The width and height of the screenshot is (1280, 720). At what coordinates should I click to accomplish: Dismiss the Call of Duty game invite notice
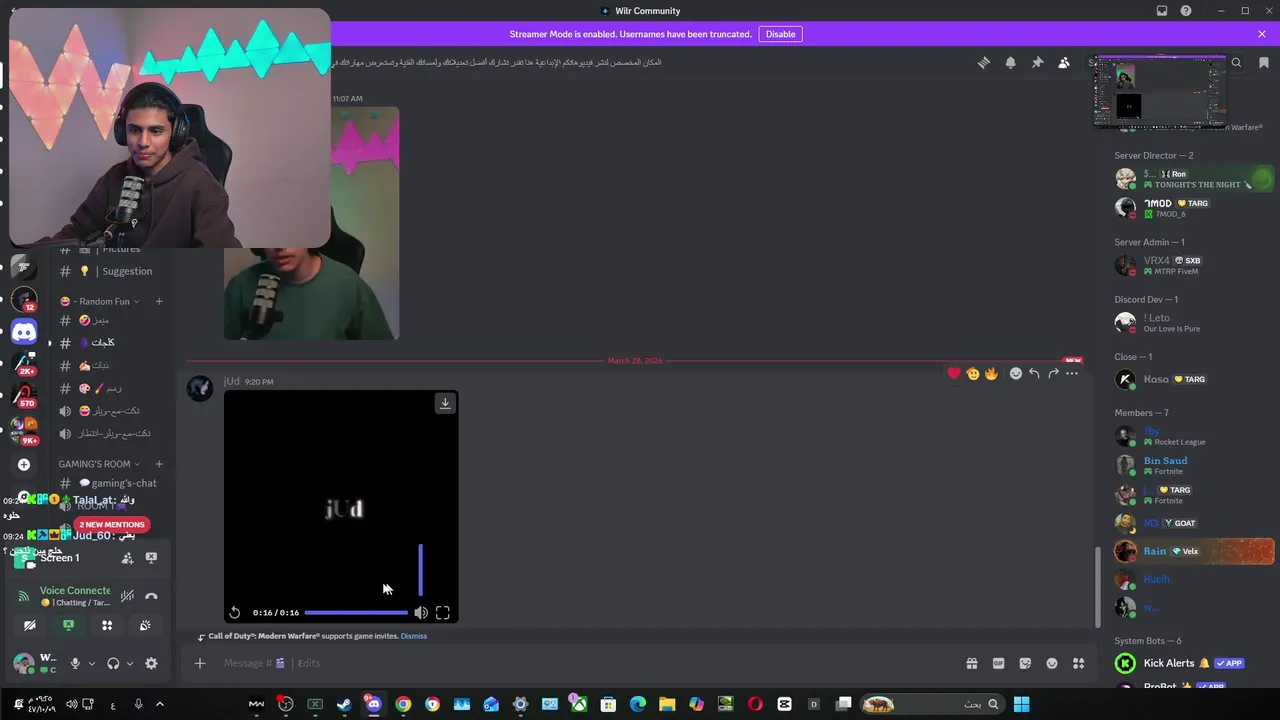(x=414, y=636)
